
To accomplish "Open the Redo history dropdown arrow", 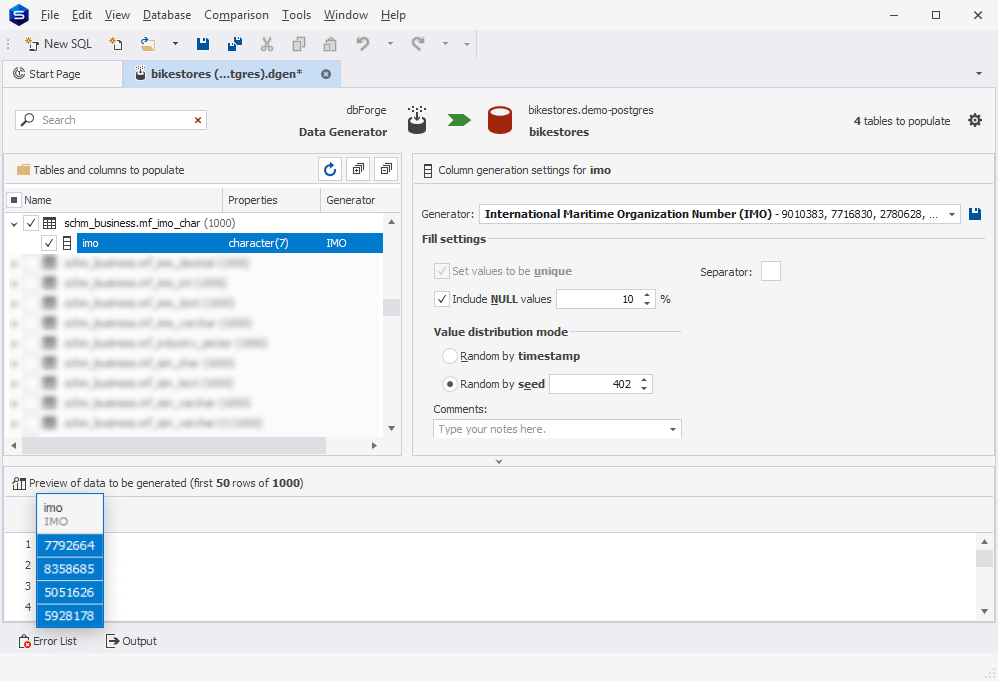I will coord(446,44).
